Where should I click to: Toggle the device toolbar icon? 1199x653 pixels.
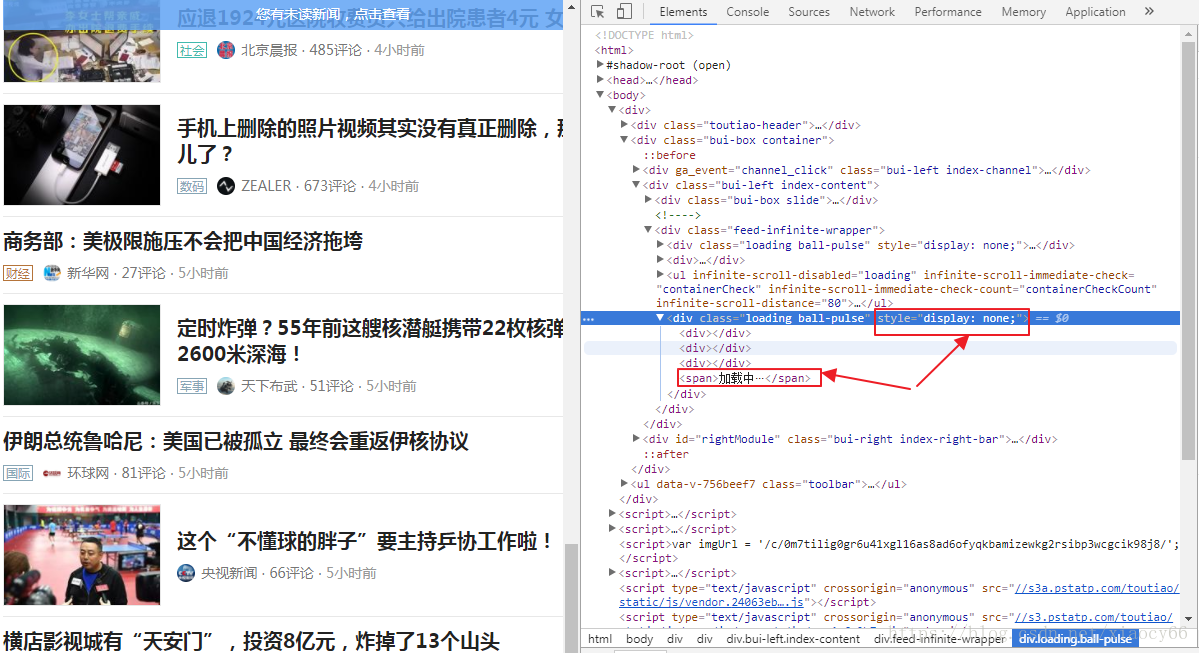coord(624,11)
